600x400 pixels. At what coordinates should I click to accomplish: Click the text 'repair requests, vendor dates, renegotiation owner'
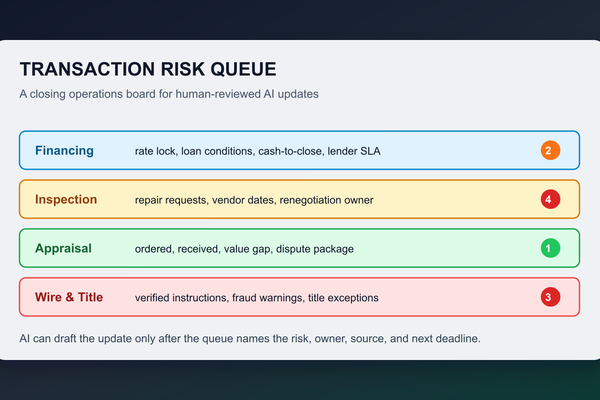(254, 200)
